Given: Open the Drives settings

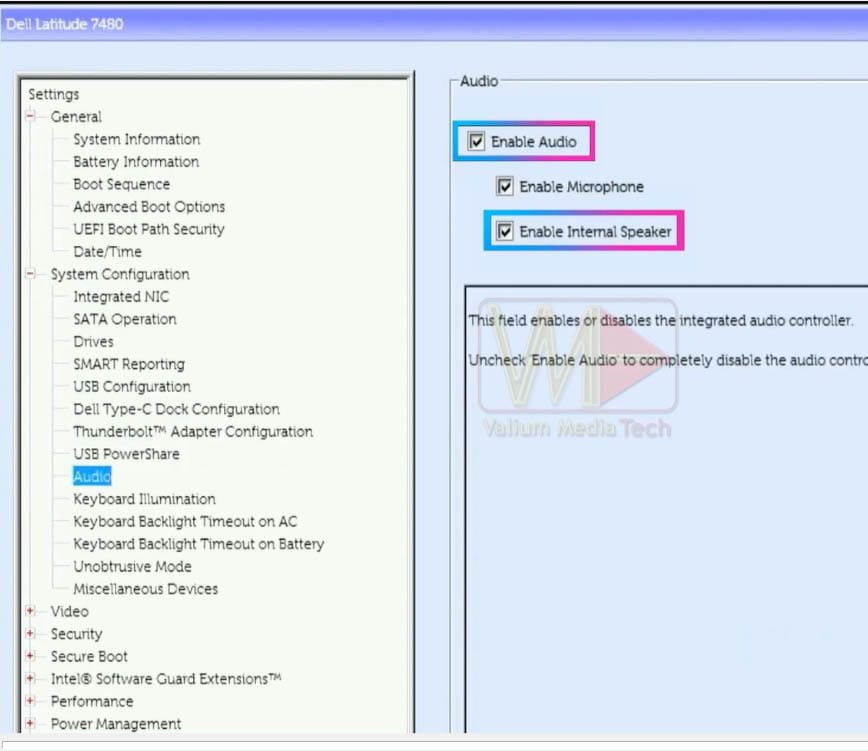Looking at the screenshot, I should pos(94,341).
